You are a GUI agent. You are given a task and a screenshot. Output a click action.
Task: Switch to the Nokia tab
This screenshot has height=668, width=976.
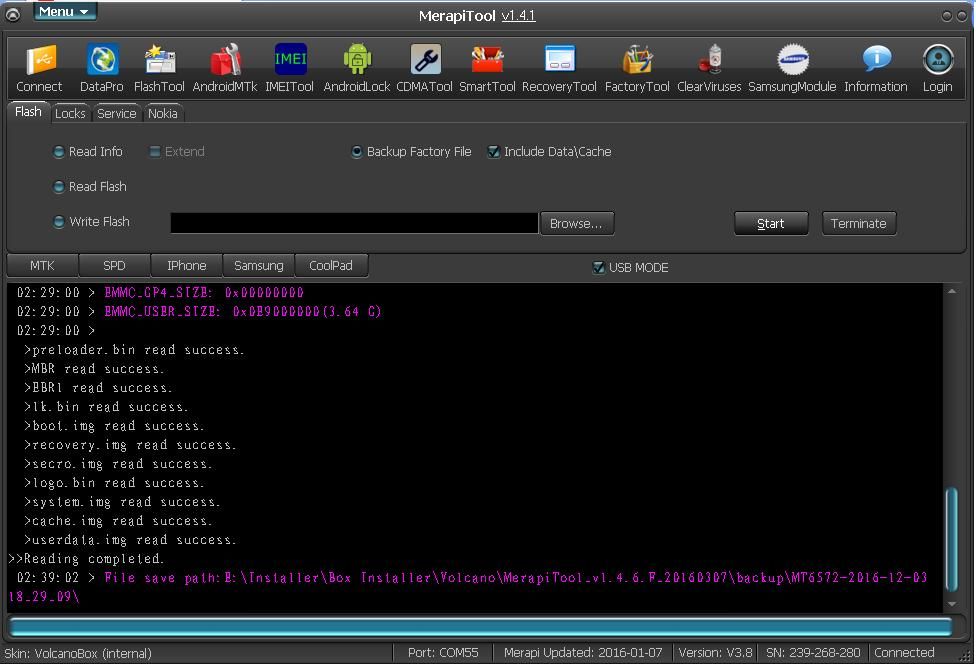pyautogui.click(x=162, y=114)
